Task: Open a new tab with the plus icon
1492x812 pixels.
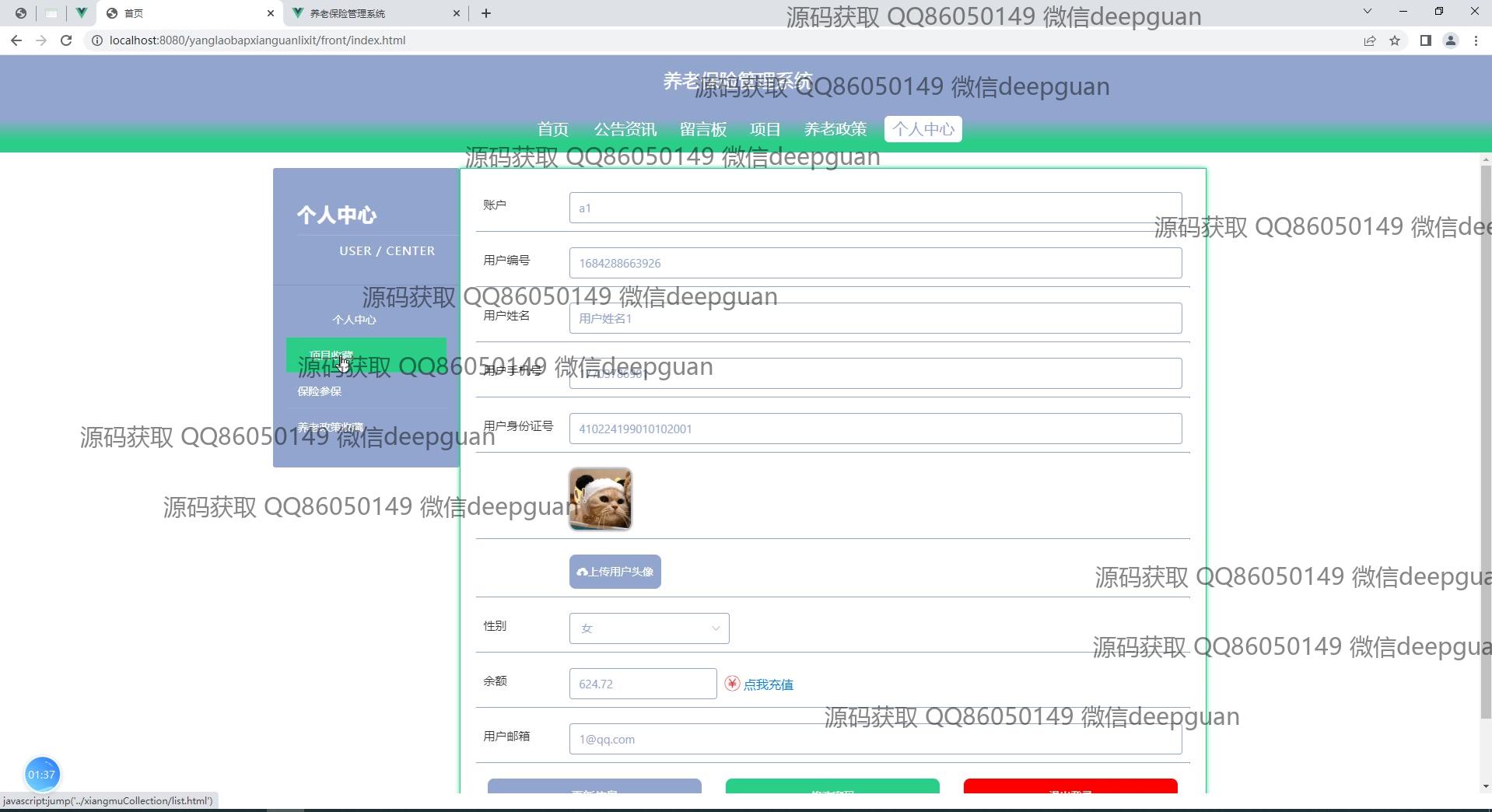Action: tap(486, 13)
